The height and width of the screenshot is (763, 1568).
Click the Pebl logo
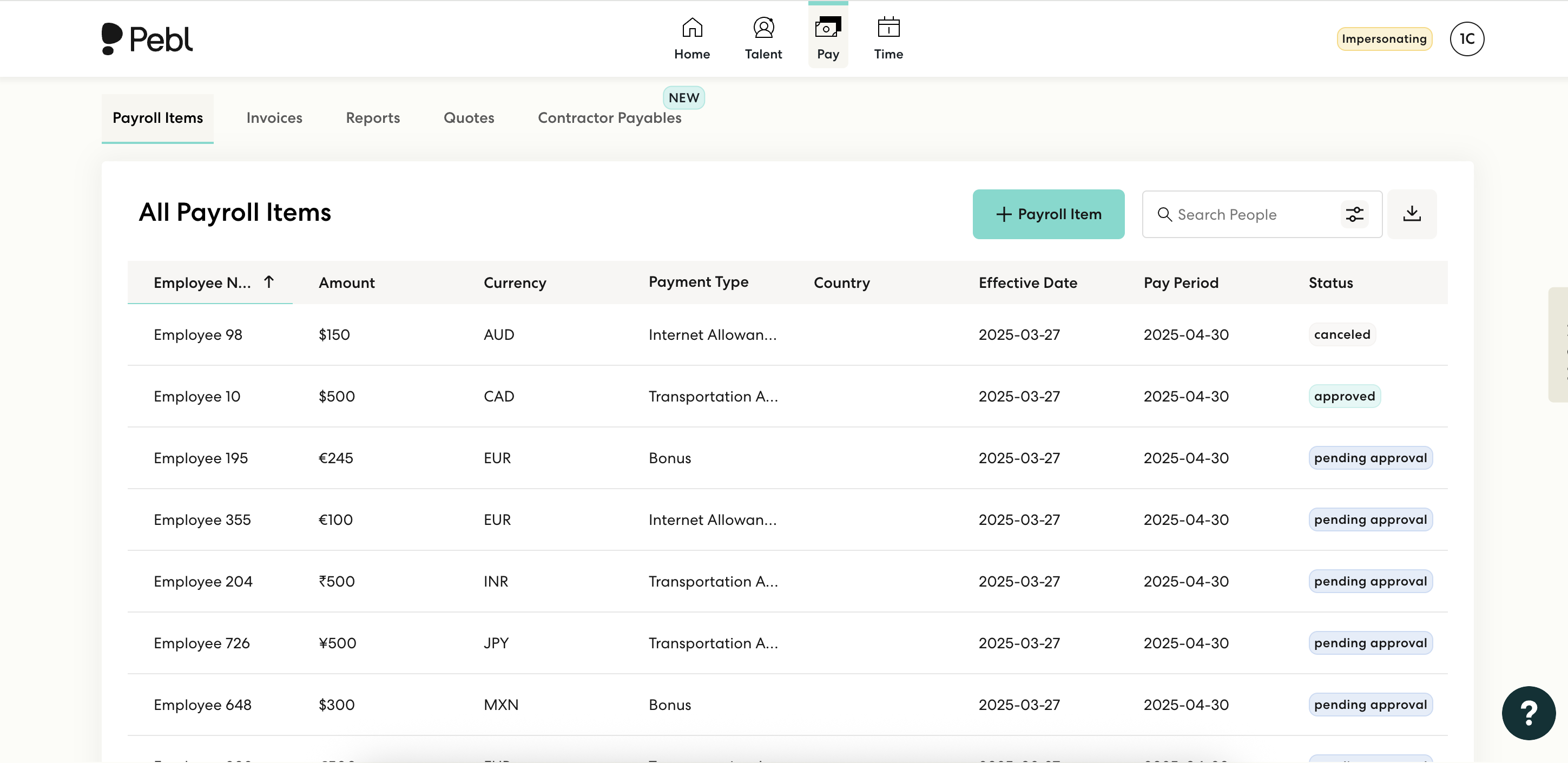tap(147, 39)
